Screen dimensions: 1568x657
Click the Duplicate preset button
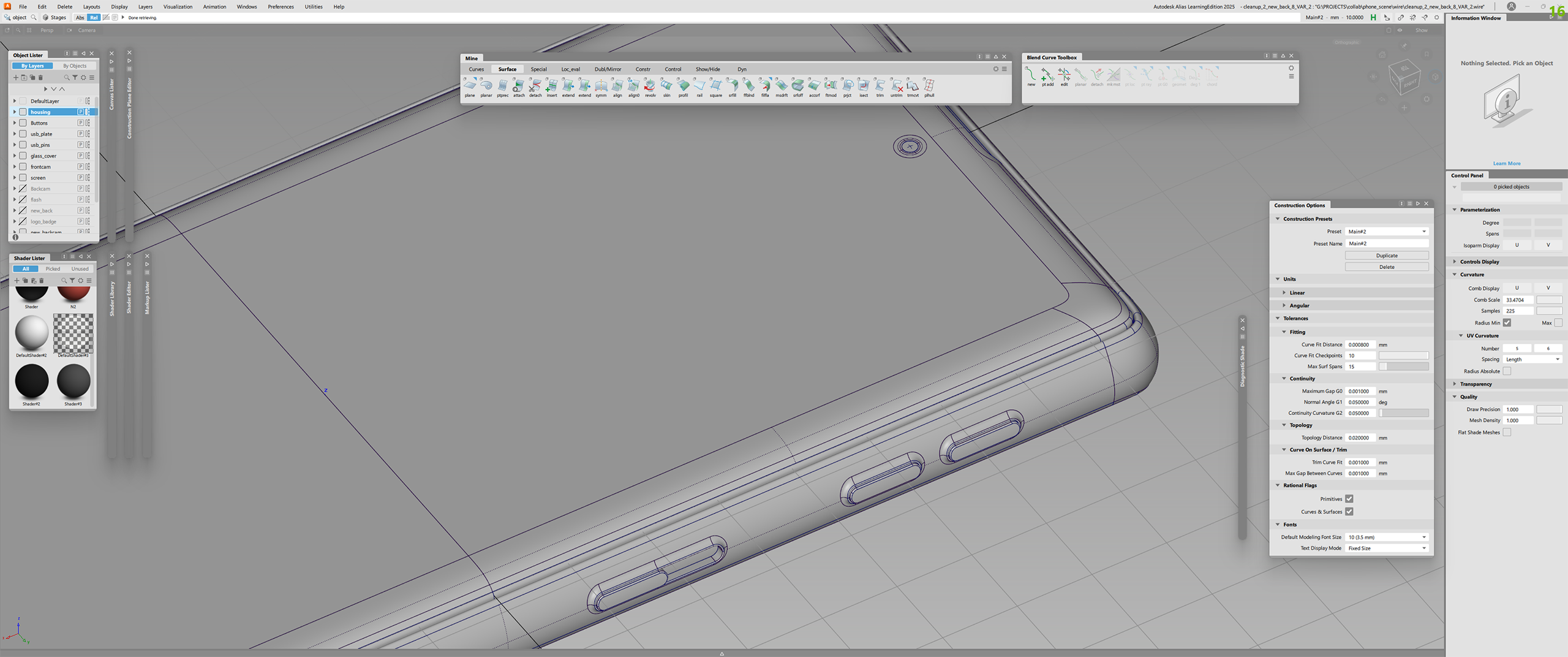[1387, 256]
